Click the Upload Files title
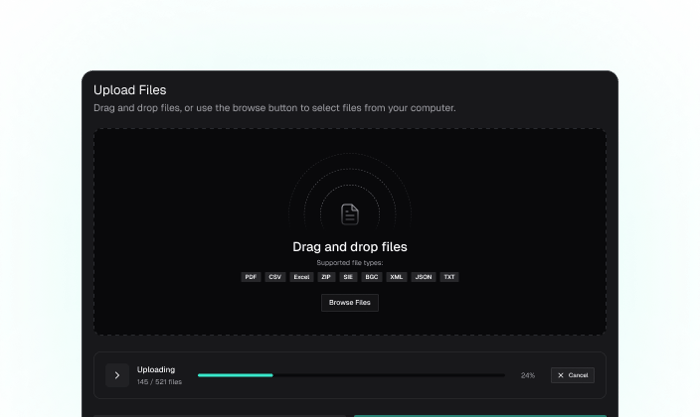 [x=130, y=90]
